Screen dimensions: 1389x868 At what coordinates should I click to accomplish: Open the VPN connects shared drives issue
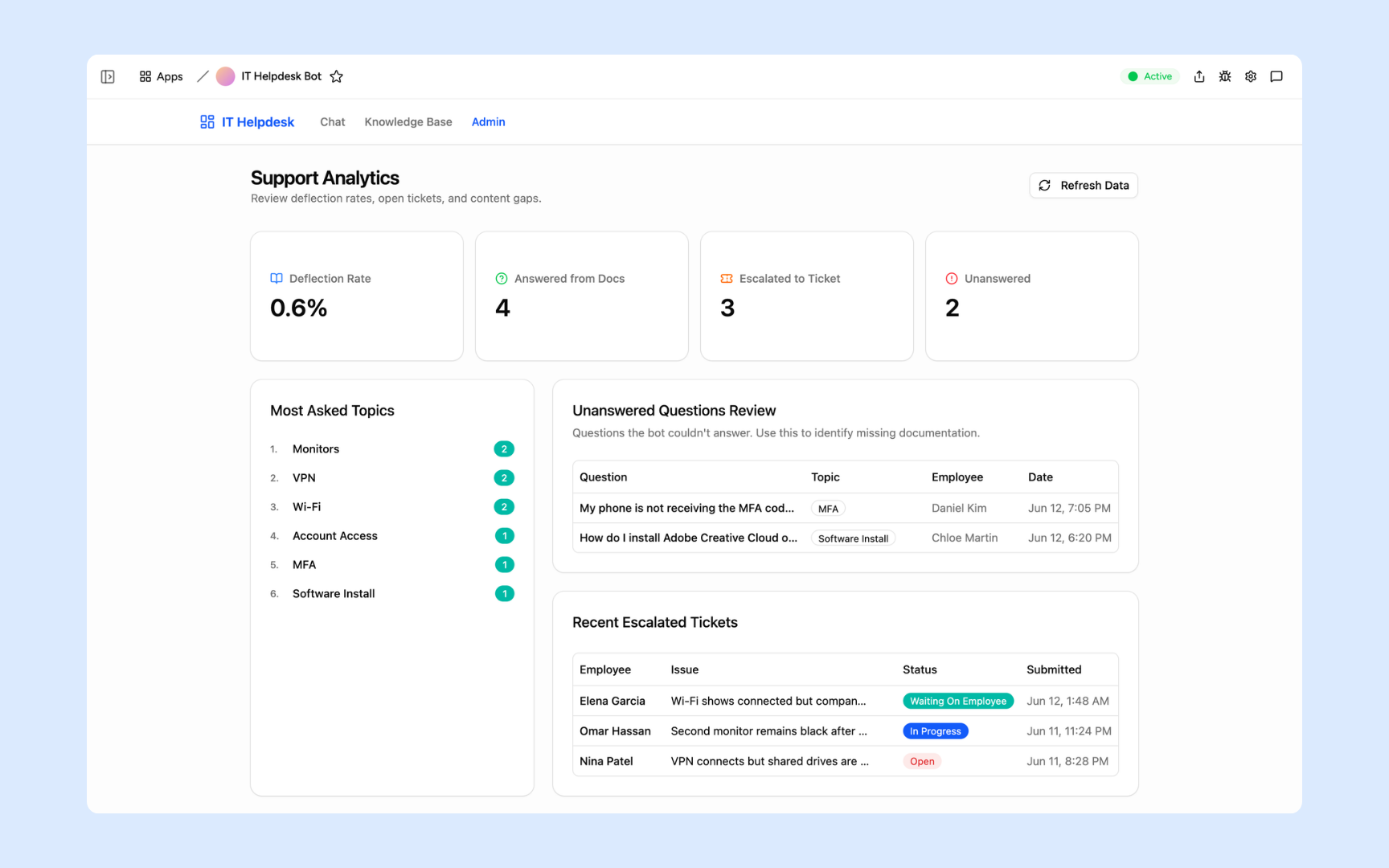(770, 761)
